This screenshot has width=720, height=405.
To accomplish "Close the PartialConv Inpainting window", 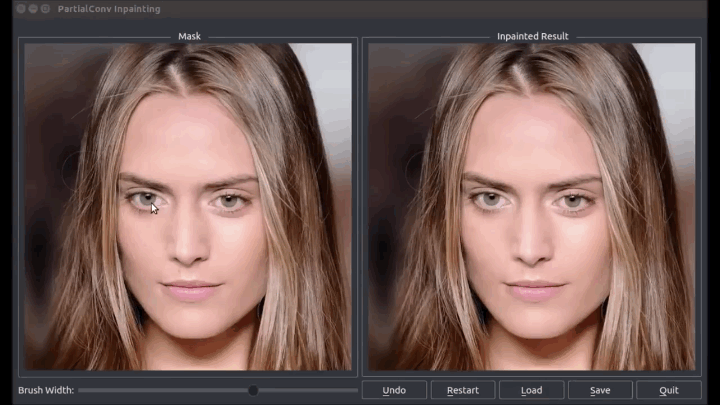I will [21, 8].
